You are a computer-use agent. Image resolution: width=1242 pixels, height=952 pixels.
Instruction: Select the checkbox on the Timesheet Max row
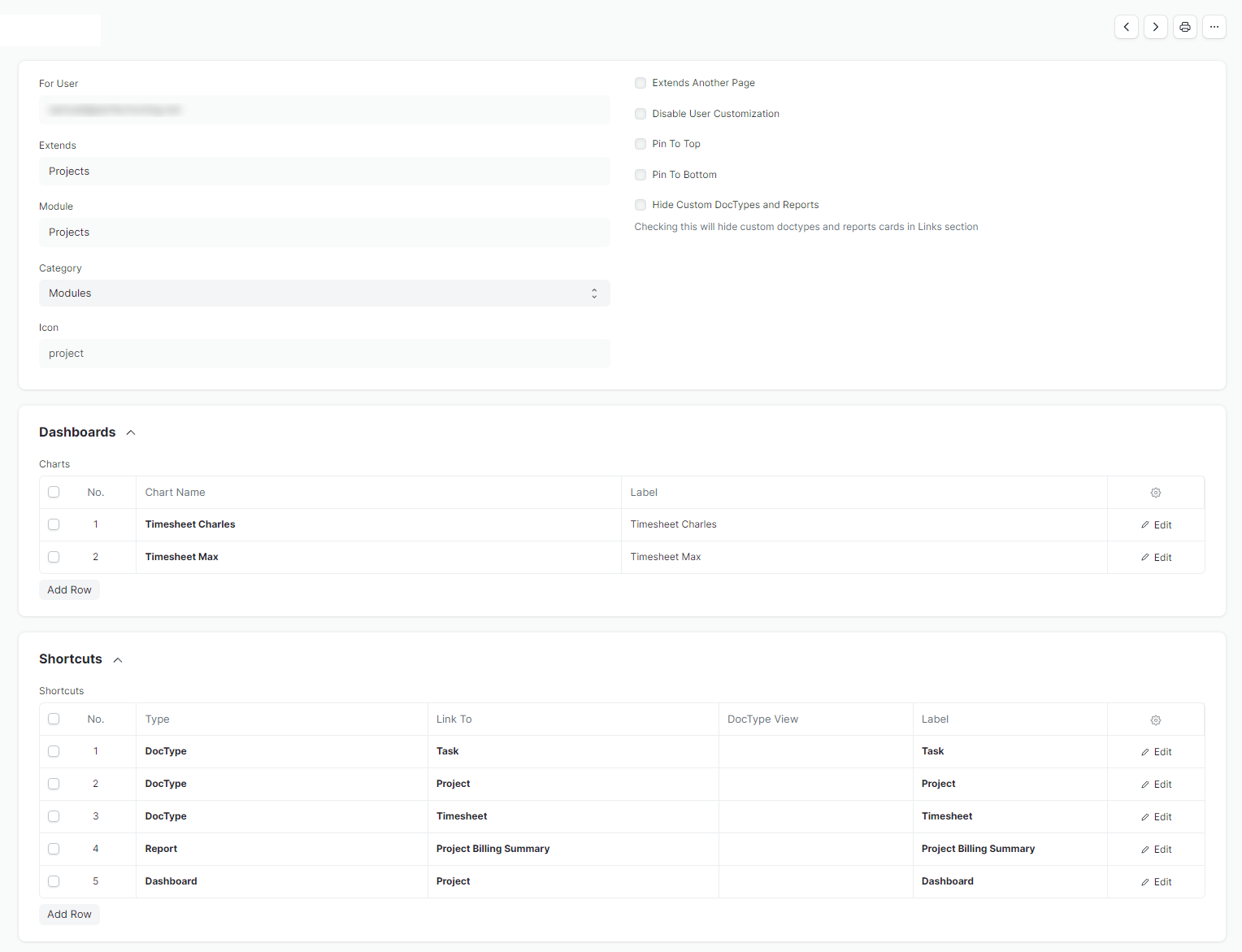(54, 557)
